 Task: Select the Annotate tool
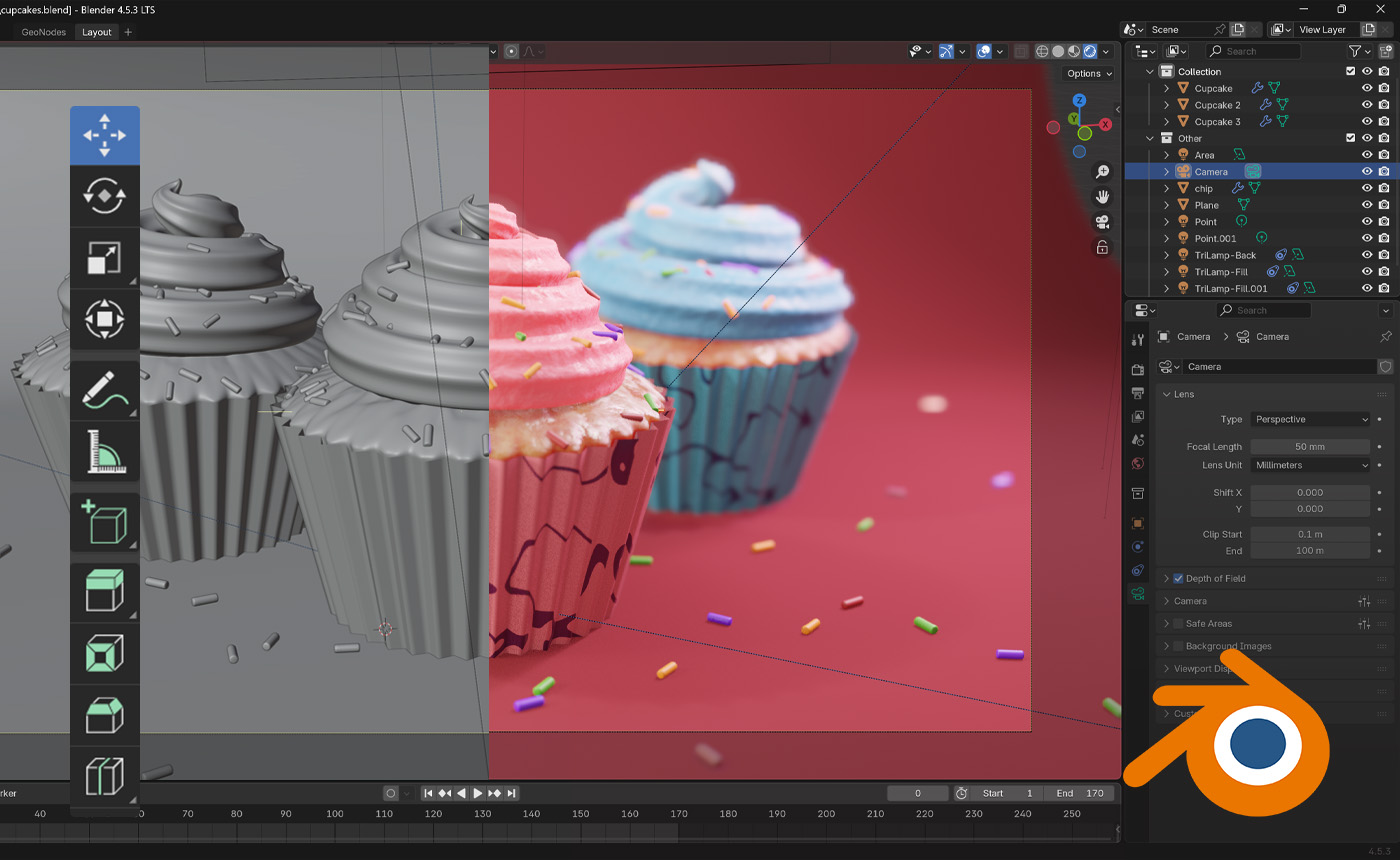104,389
